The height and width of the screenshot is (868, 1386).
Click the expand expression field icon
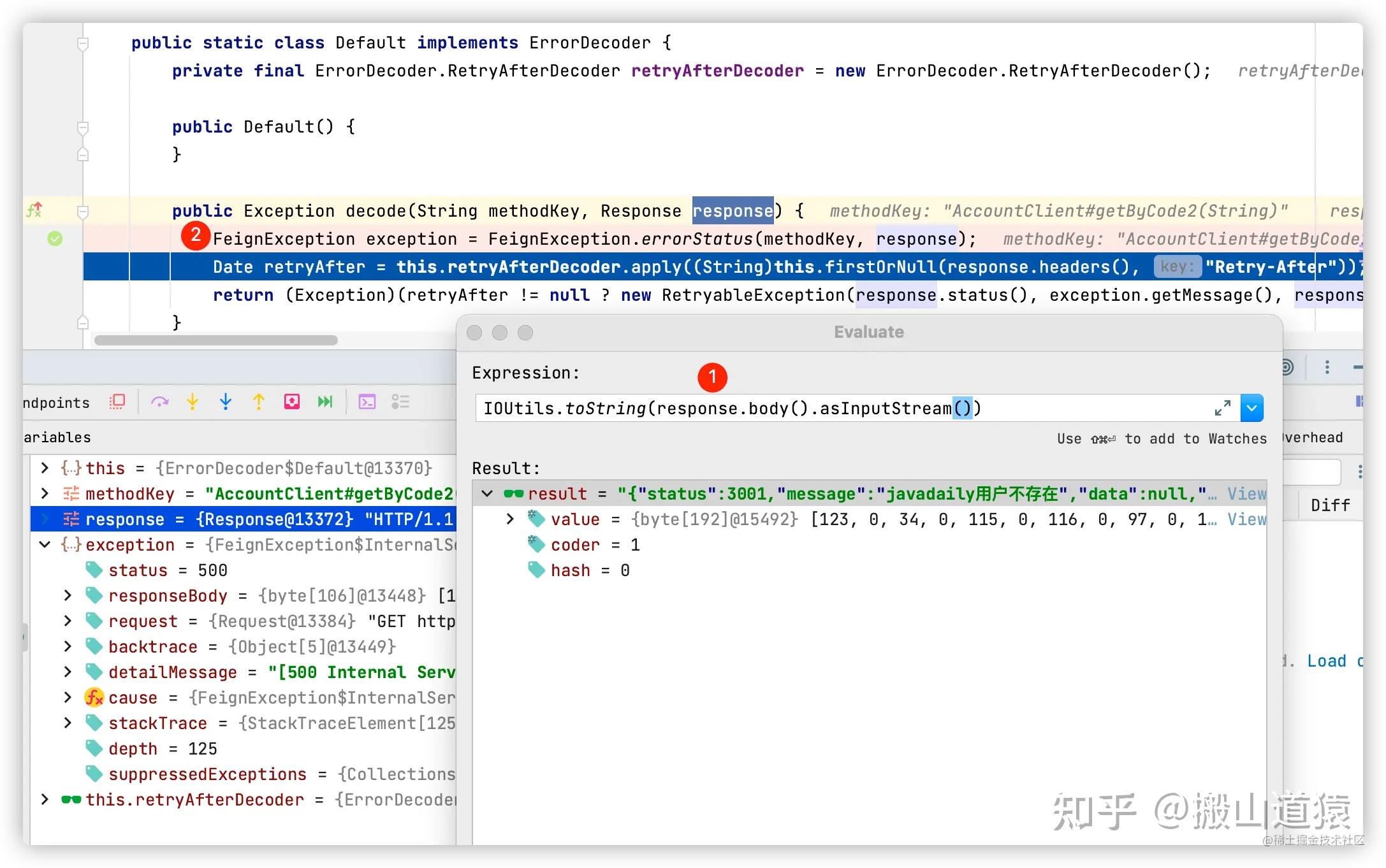(x=1223, y=409)
